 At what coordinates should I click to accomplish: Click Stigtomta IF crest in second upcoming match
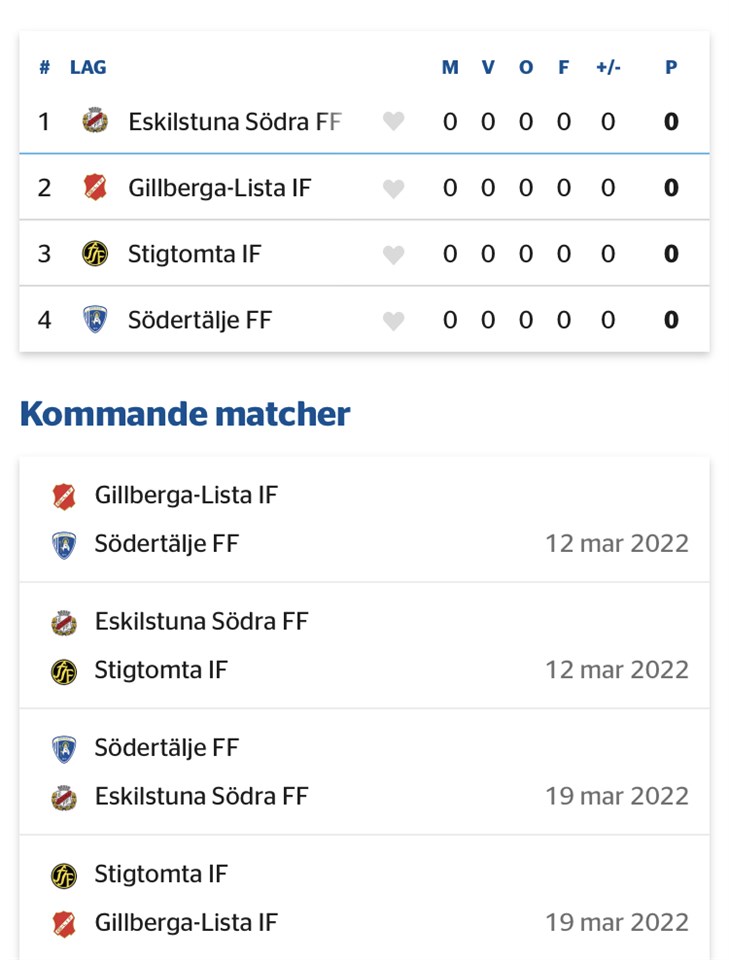tap(64, 670)
